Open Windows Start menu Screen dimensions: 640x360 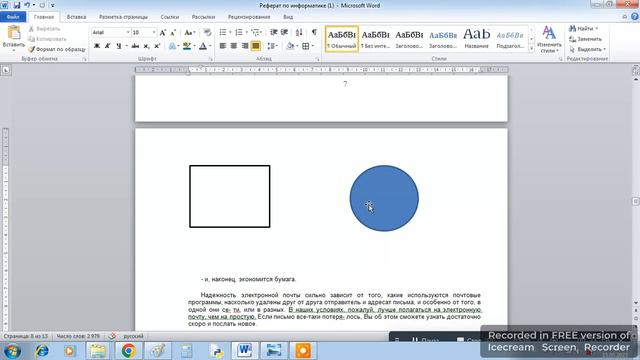pos(12,351)
